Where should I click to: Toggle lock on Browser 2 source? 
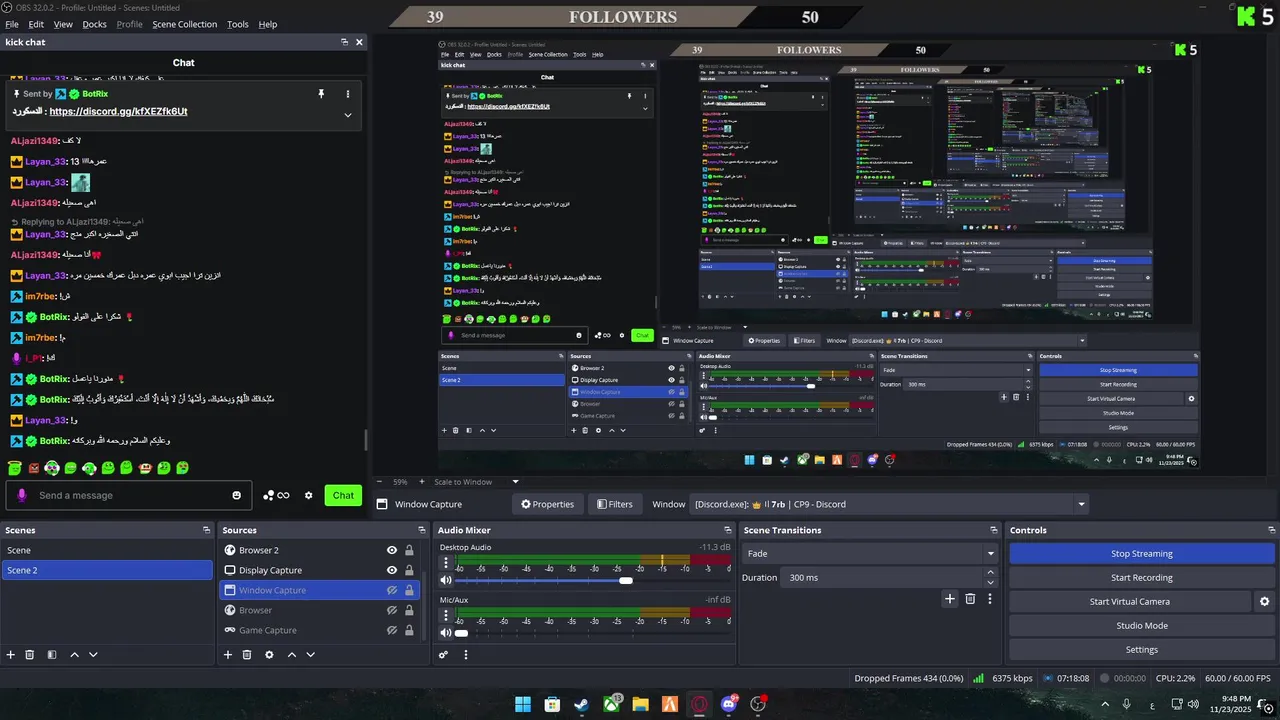409,550
